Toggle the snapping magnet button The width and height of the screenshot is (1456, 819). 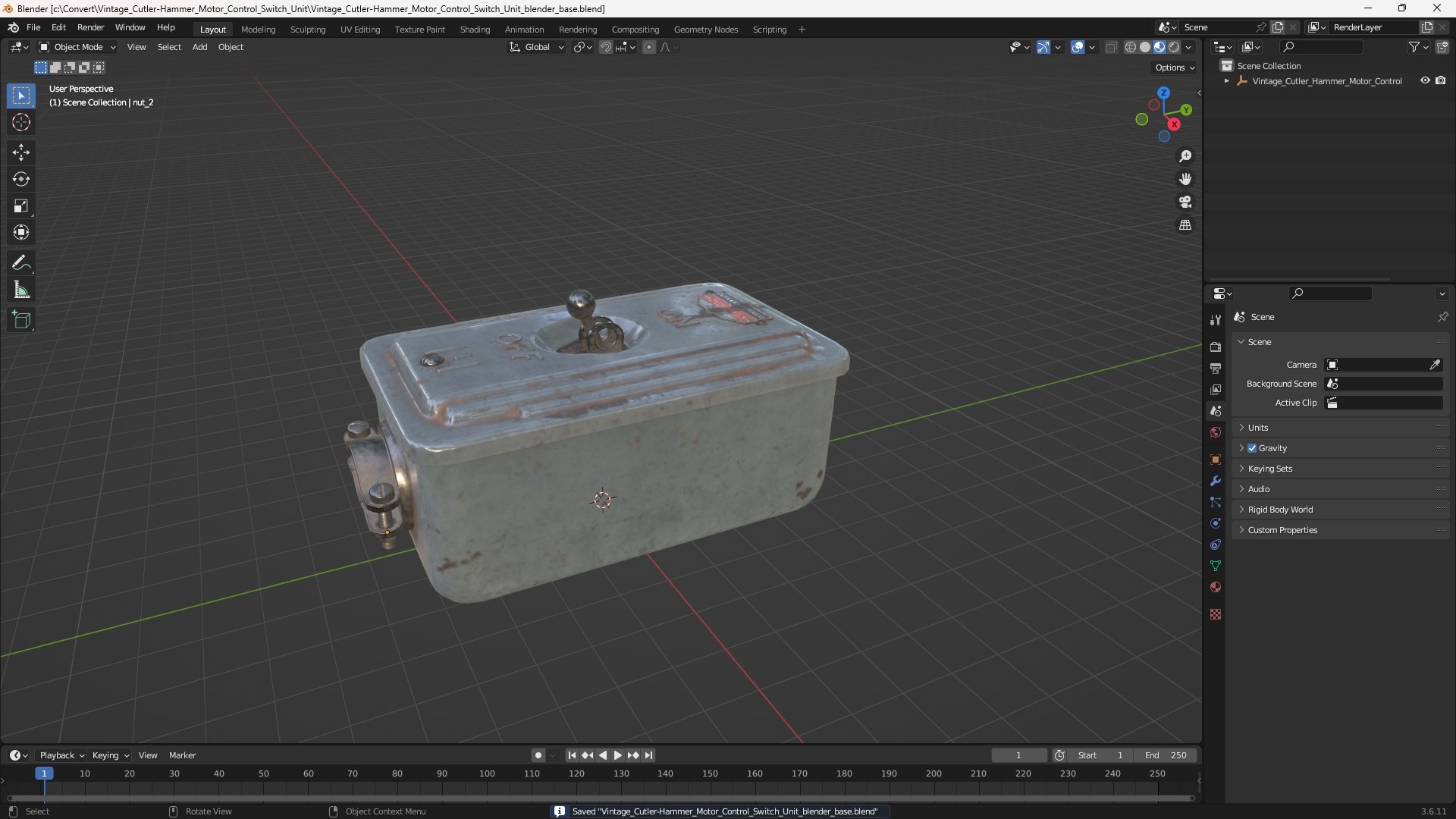coord(605,47)
